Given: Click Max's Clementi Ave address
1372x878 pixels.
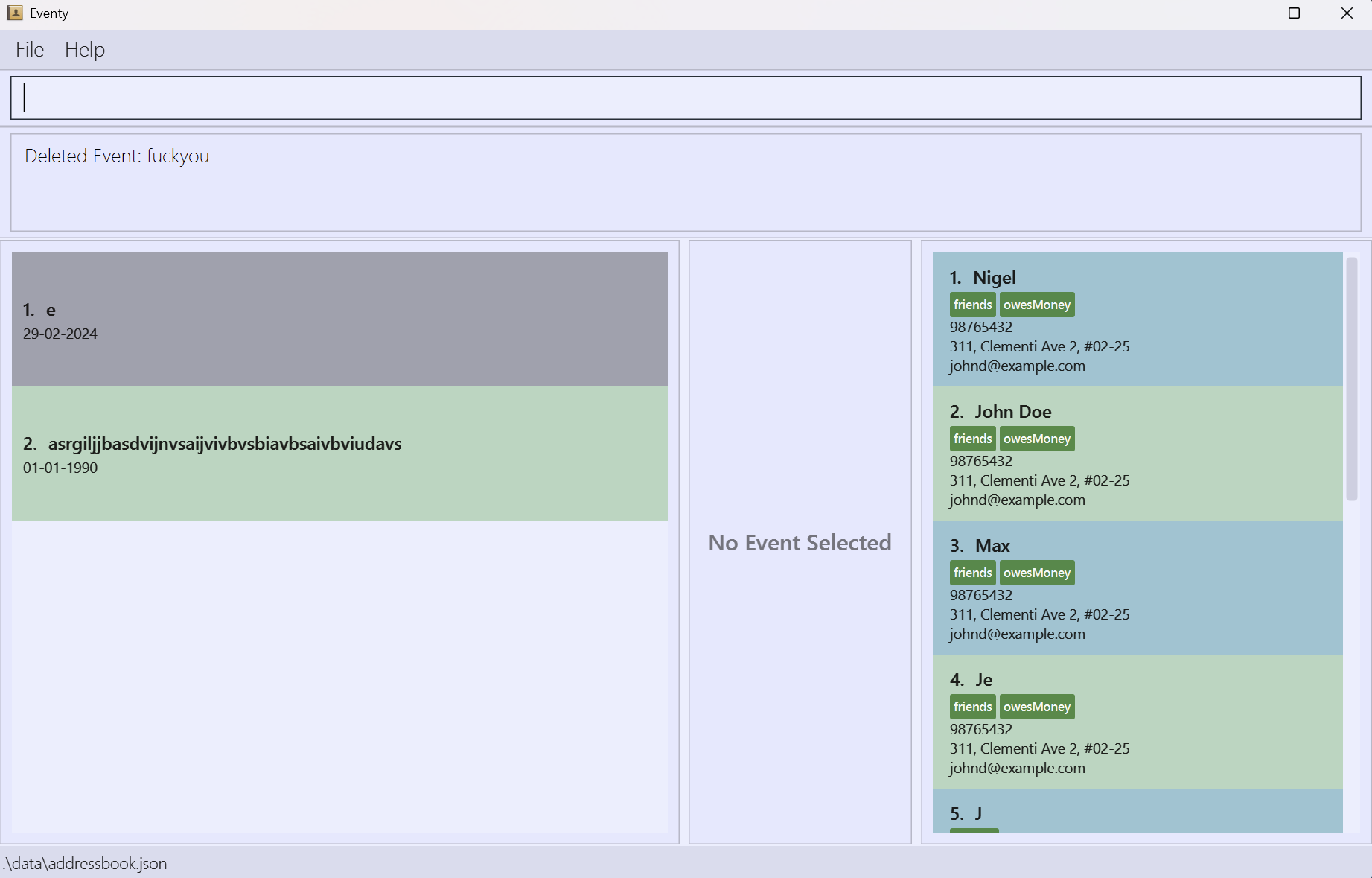Looking at the screenshot, I should (x=1039, y=614).
